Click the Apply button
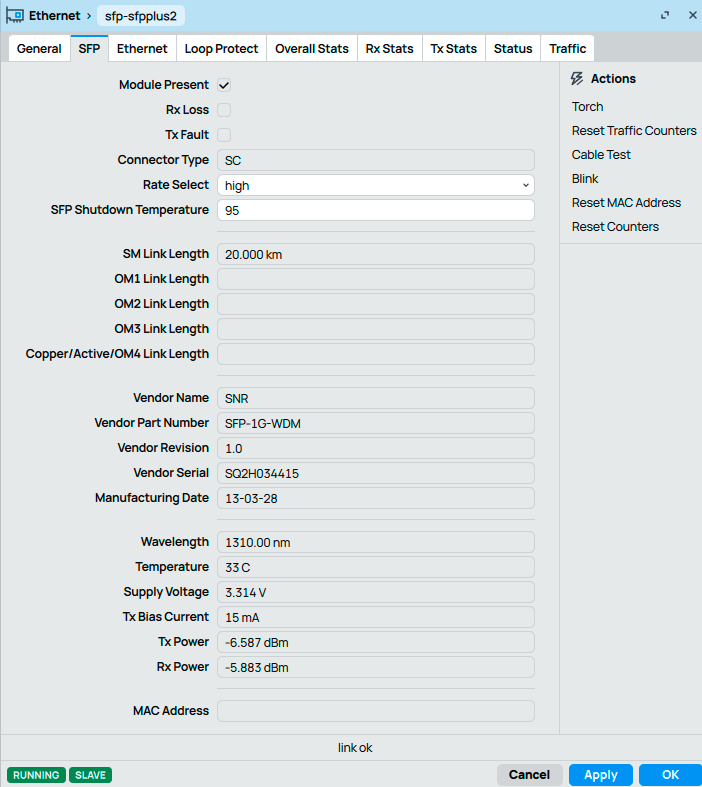 coord(601,774)
